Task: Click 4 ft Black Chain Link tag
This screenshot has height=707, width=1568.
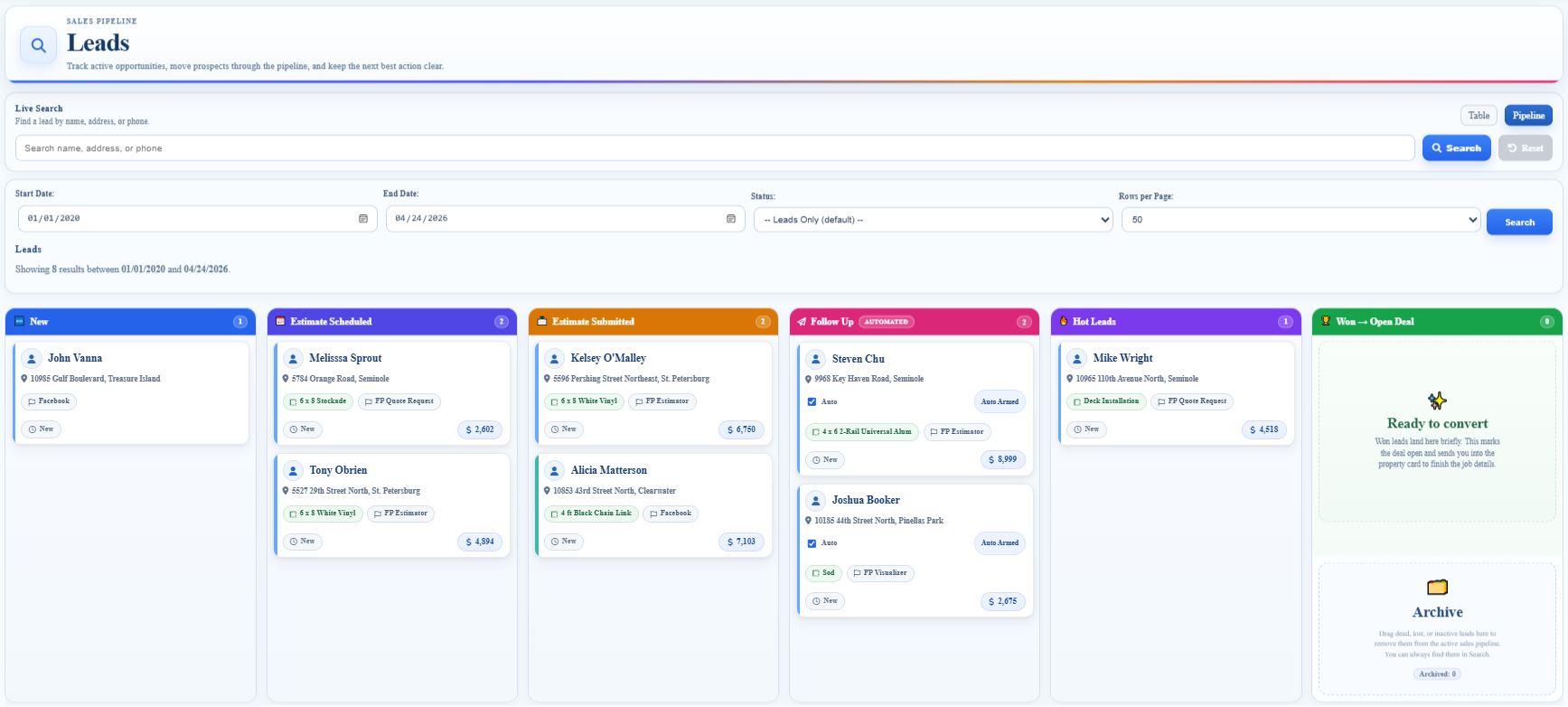Action: 591,514
